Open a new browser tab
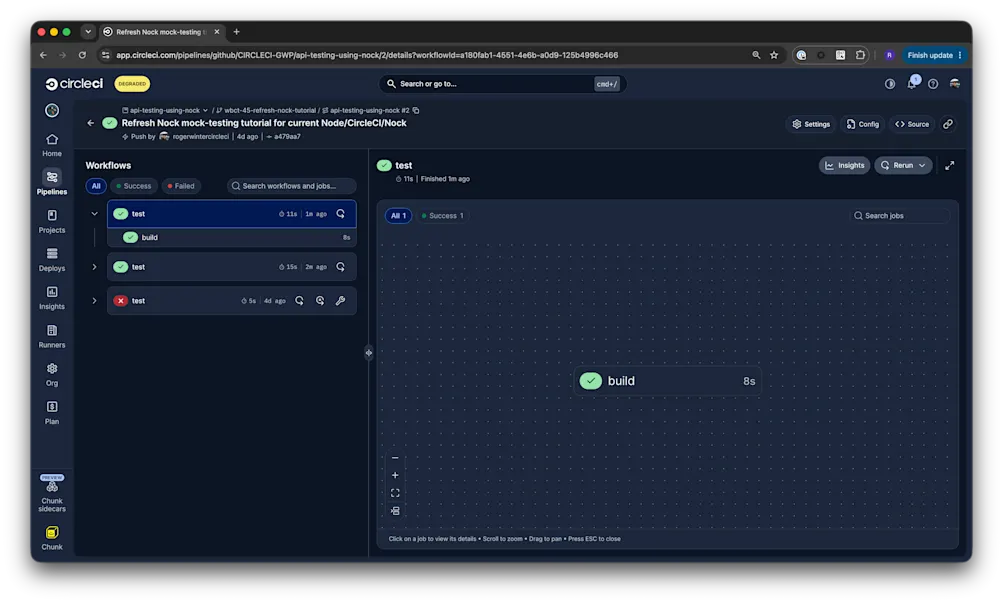1003x603 pixels. pyautogui.click(x=237, y=31)
